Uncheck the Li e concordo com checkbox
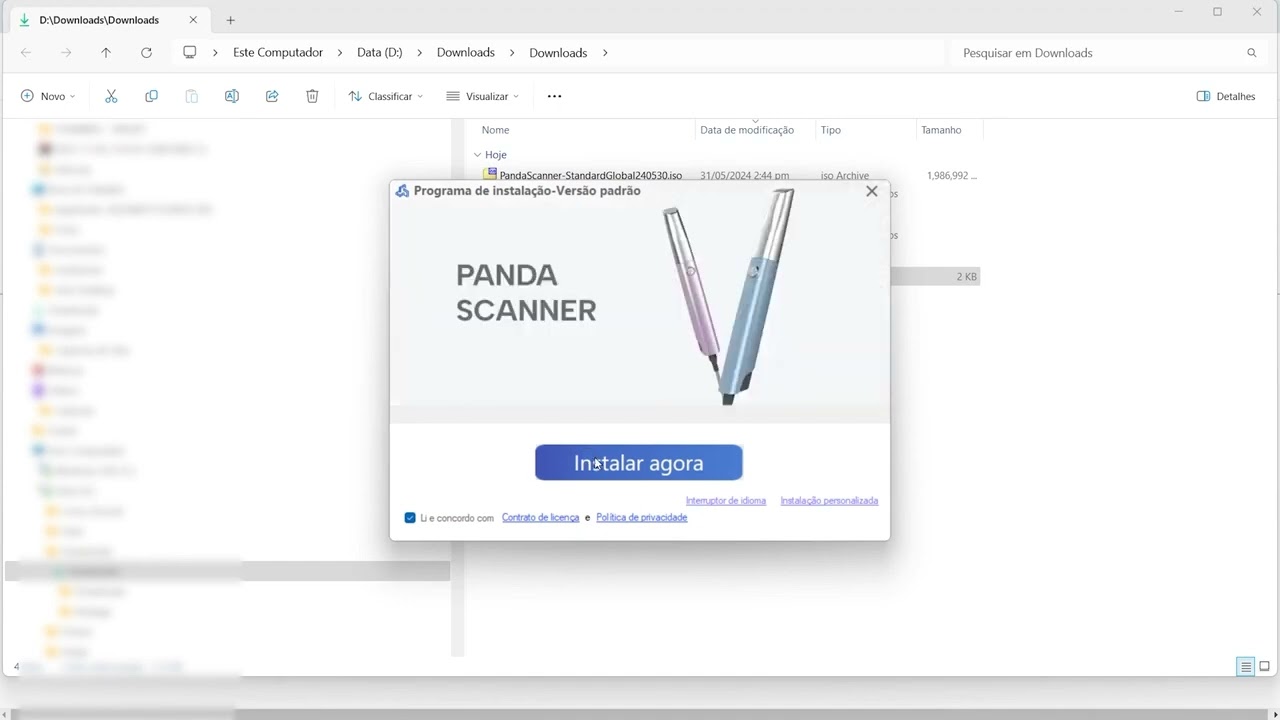The height and width of the screenshot is (720, 1280). [x=410, y=518]
